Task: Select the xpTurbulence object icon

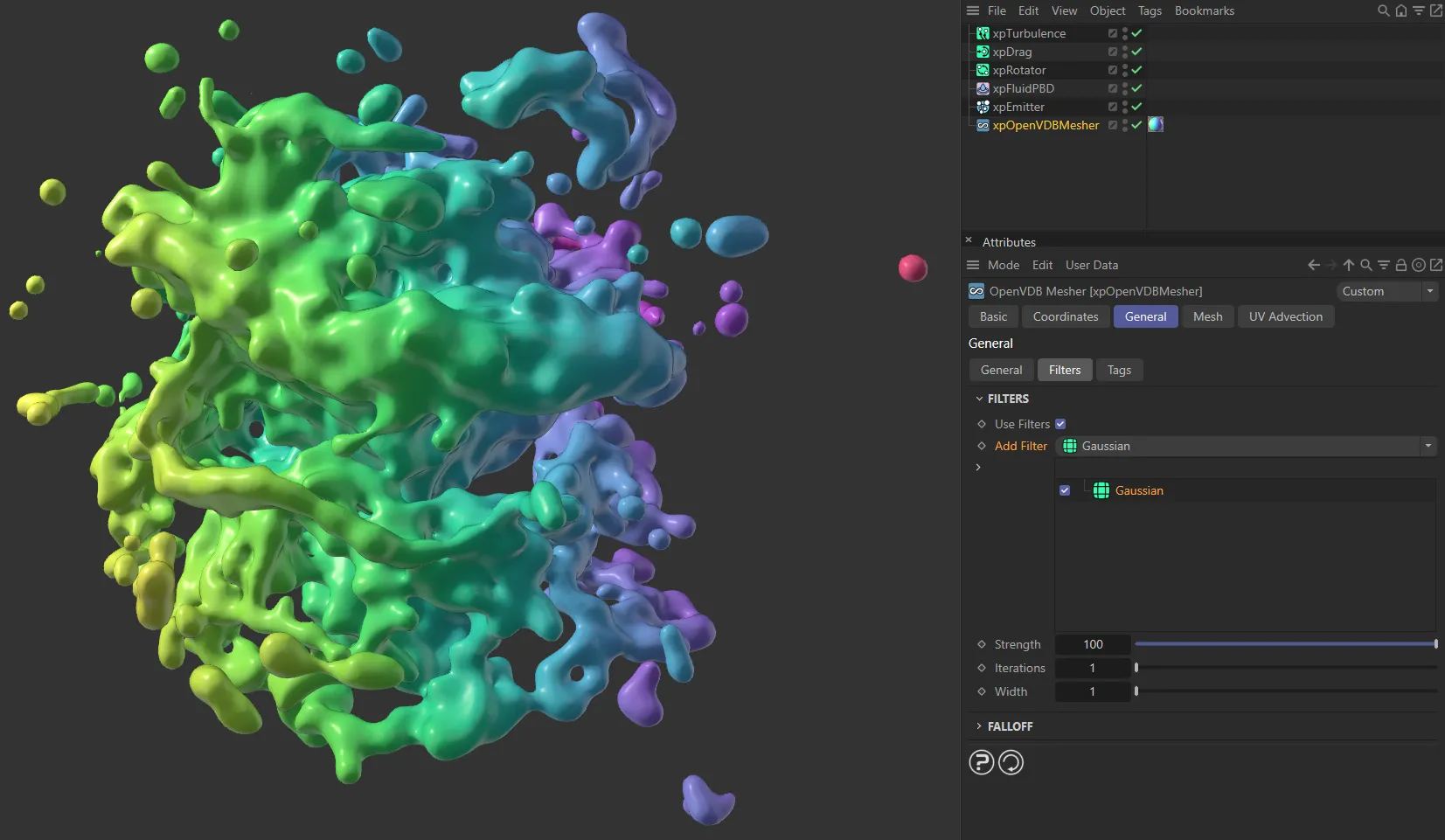Action: 983,32
